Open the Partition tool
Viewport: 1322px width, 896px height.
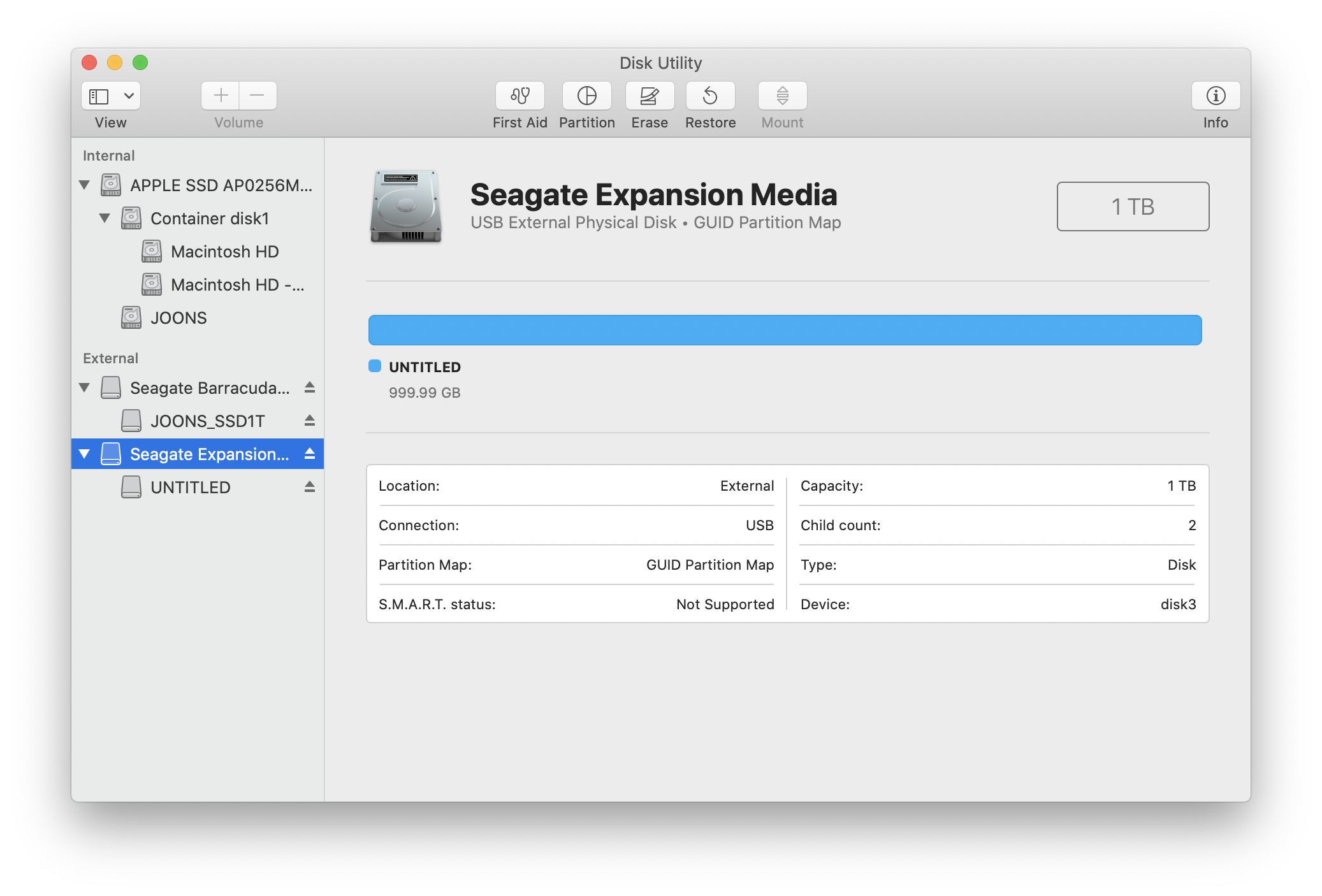586,96
